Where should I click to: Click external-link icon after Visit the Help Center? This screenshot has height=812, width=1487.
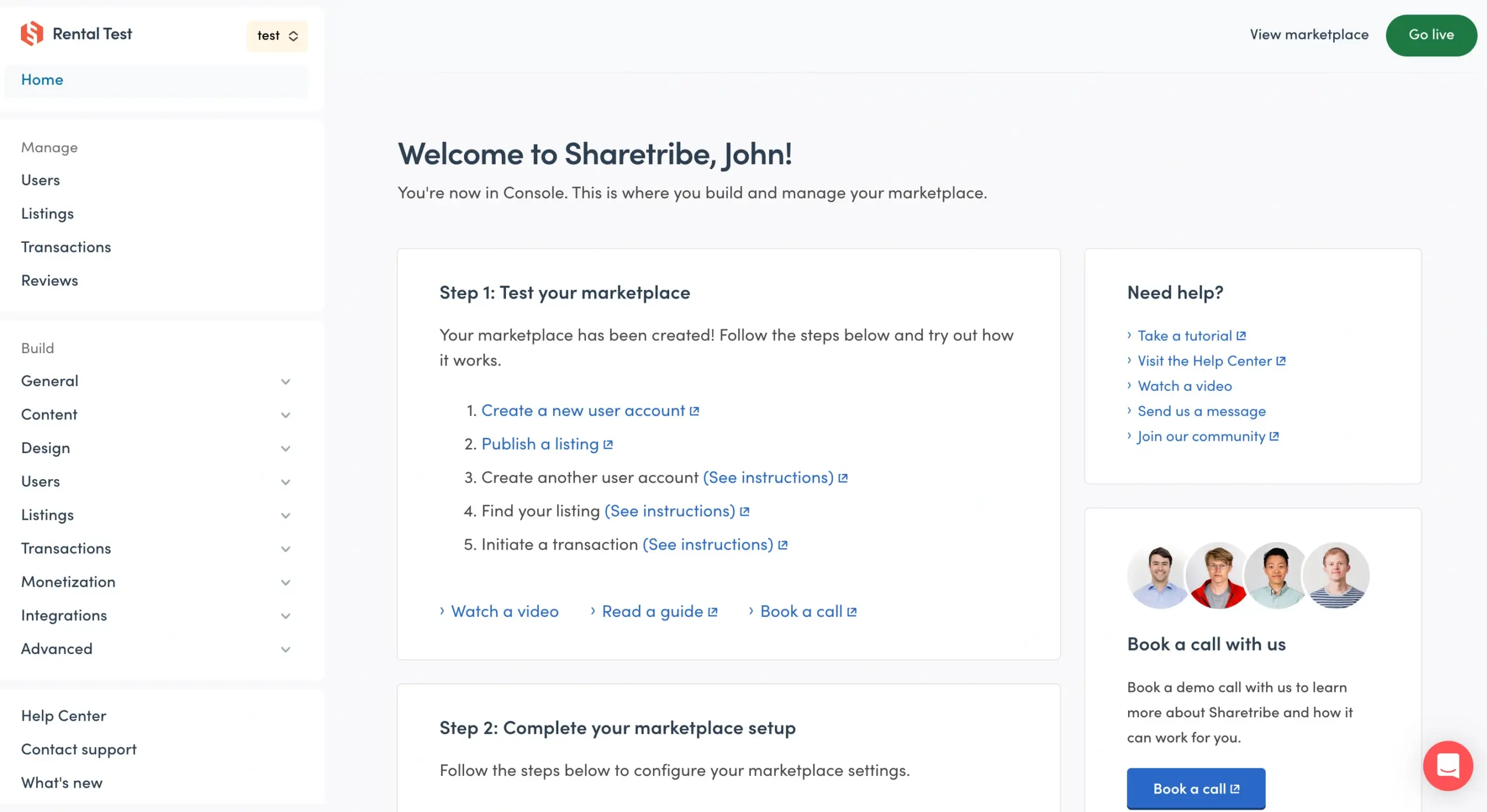click(x=1281, y=361)
